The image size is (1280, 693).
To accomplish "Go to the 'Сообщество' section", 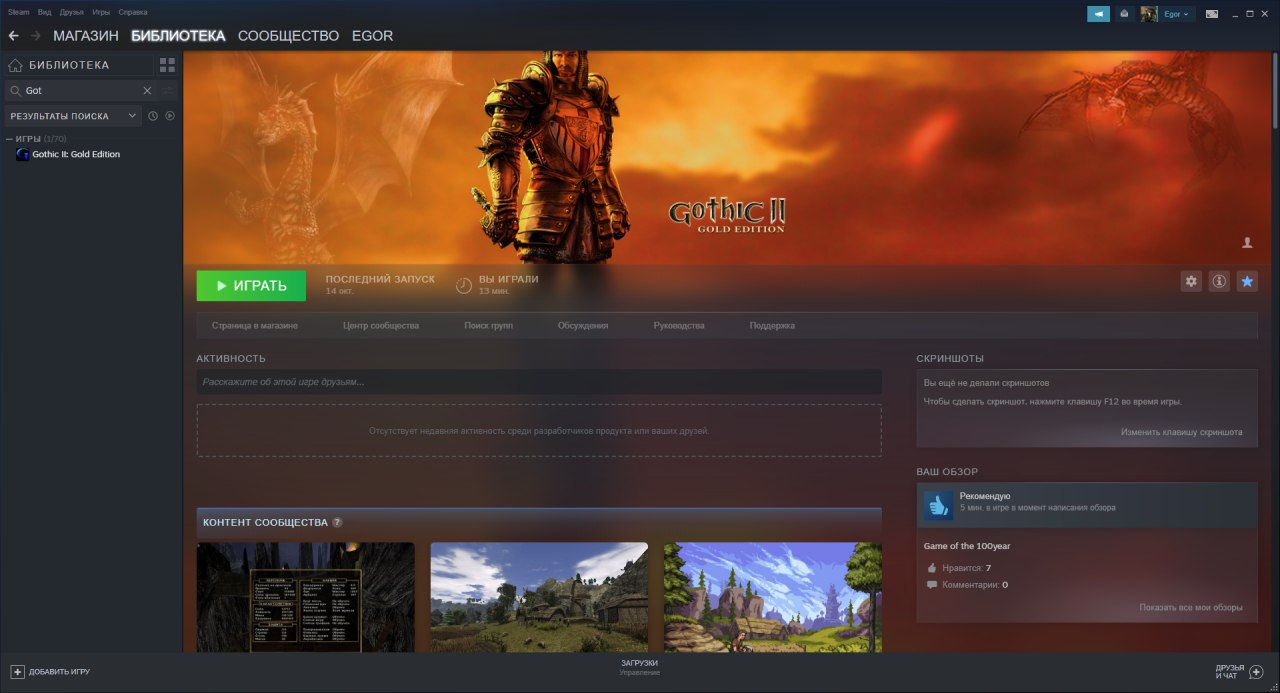I will (x=289, y=36).
